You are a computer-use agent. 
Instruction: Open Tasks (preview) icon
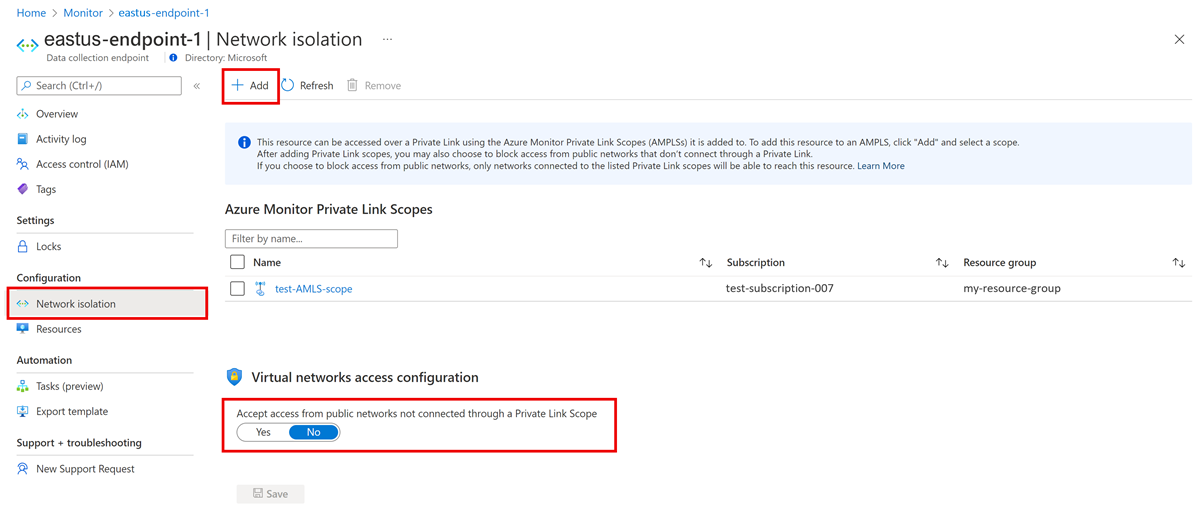pyautogui.click(x=22, y=386)
